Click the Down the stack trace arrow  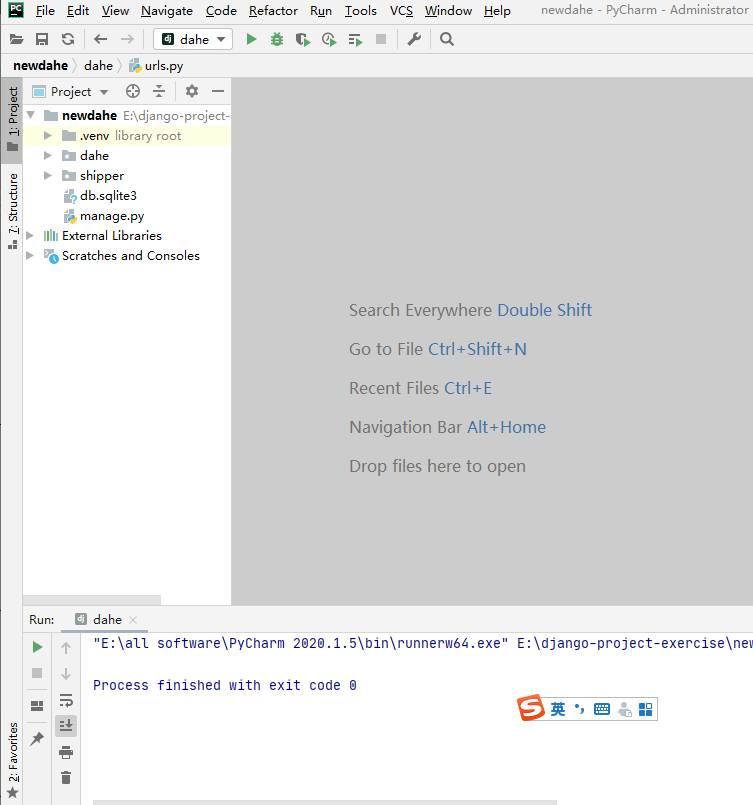click(66, 674)
